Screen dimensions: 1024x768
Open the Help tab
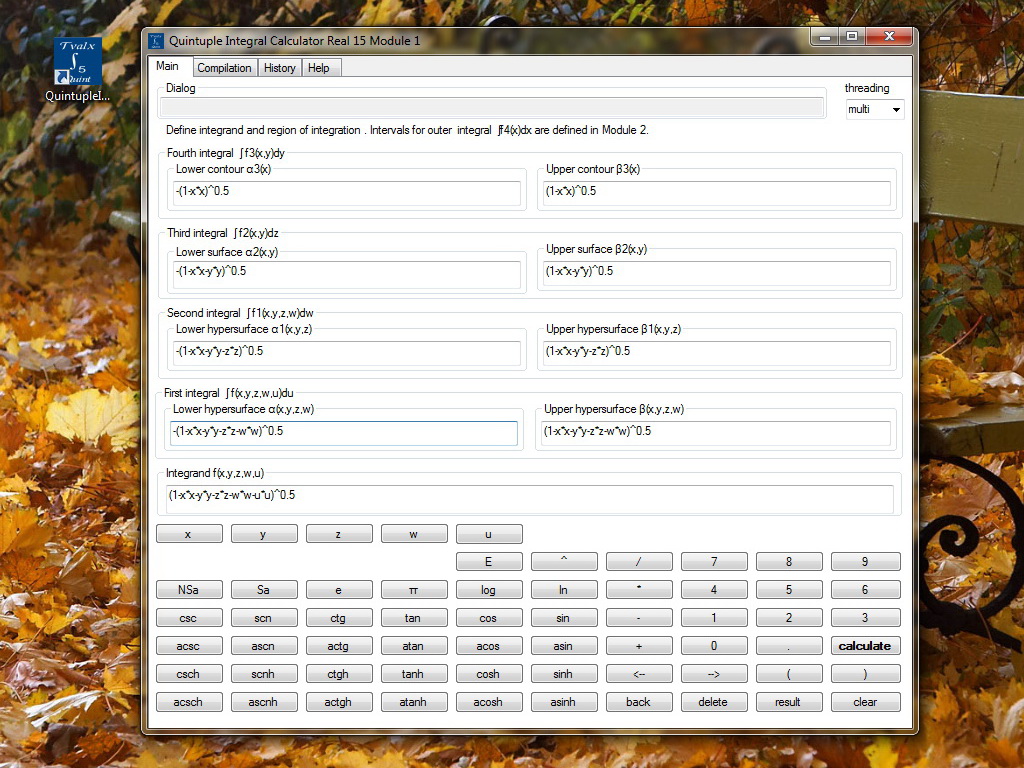point(319,68)
